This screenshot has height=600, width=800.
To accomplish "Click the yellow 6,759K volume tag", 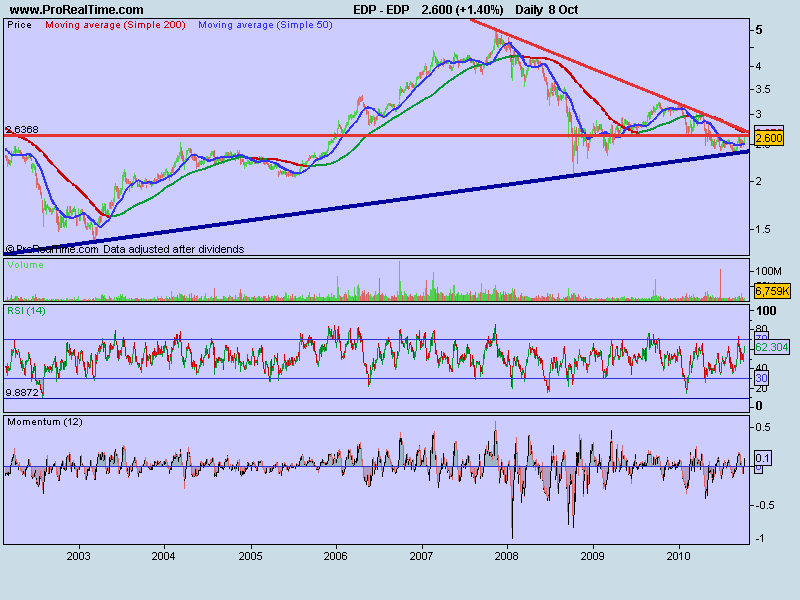I will pos(772,291).
